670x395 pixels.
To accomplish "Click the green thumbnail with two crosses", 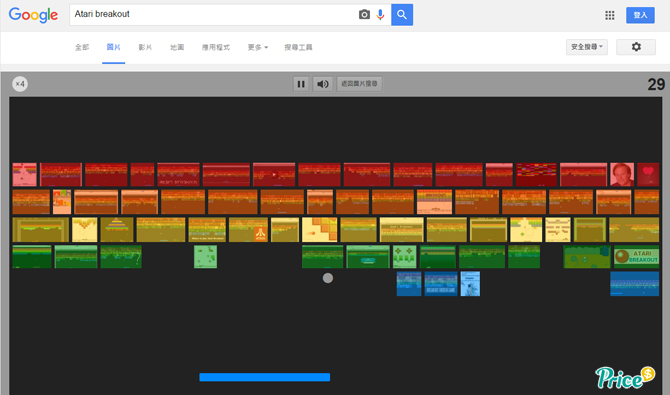I will (404, 256).
